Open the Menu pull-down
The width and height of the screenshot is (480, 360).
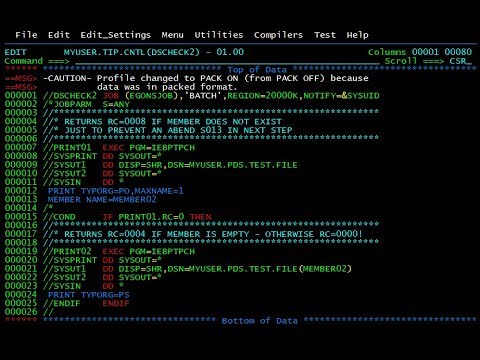click(172, 35)
